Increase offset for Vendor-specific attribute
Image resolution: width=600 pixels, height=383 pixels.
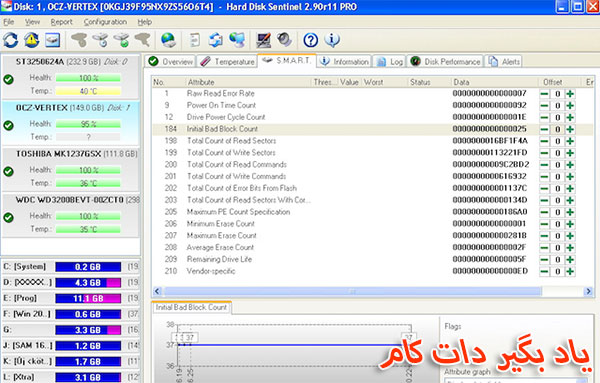coord(570,271)
